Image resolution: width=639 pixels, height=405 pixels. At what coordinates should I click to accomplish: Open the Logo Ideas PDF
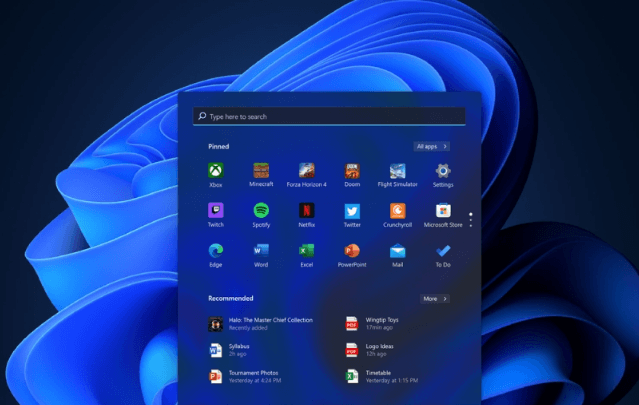point(369,350)
